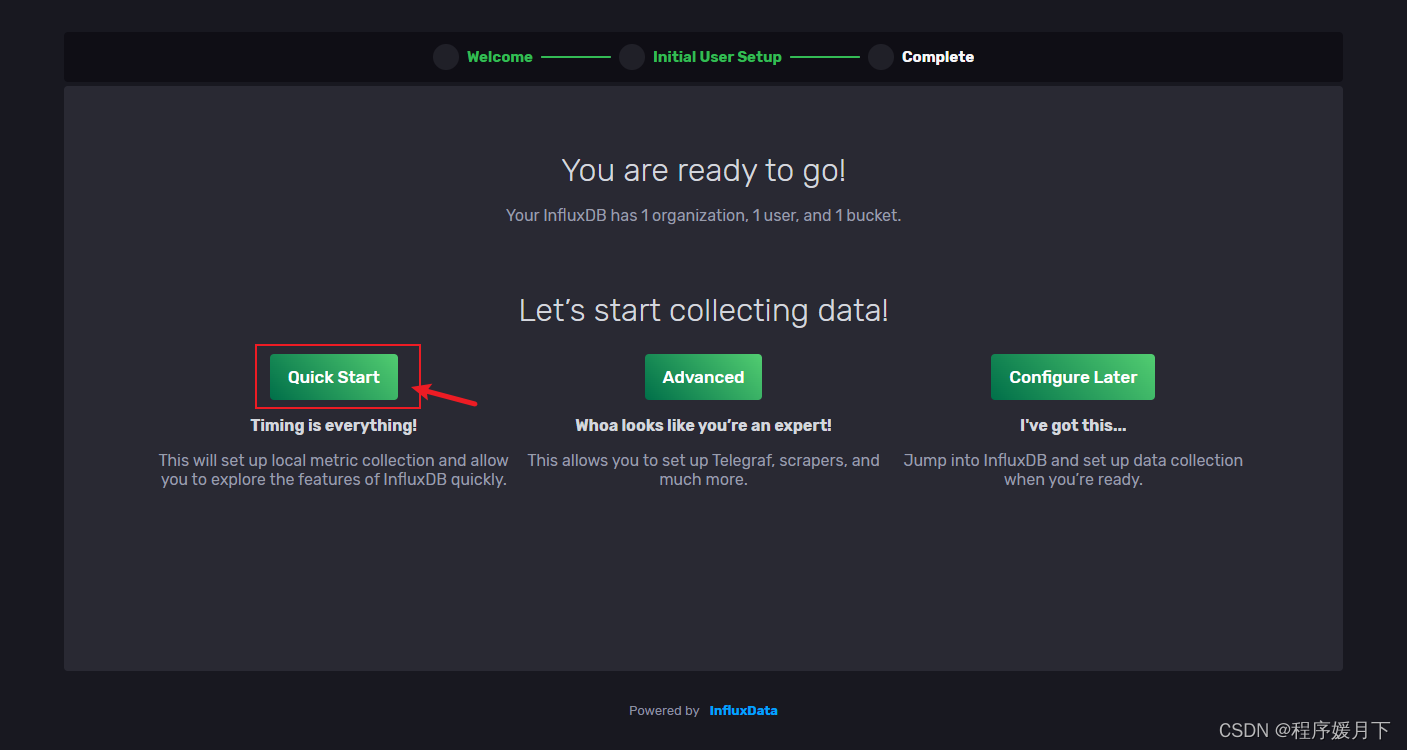Click the local metric collection description text
The width and height of the screenshot is (1407, 750).
[333, 470]
